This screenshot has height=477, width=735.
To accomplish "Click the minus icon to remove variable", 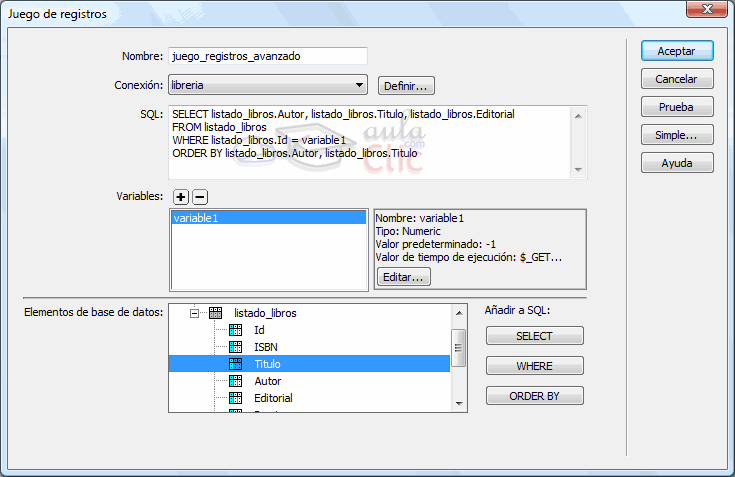I will click(x=199, y=197).
